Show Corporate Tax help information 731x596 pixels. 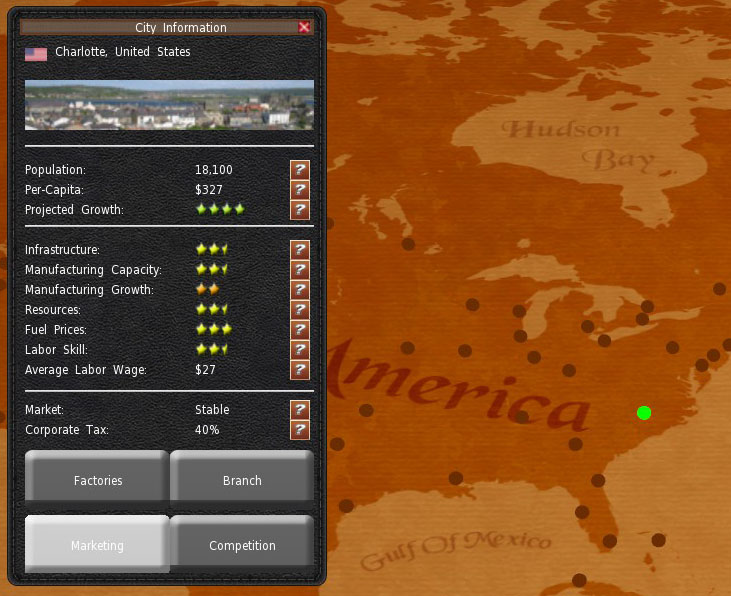[x=299, y=430]
